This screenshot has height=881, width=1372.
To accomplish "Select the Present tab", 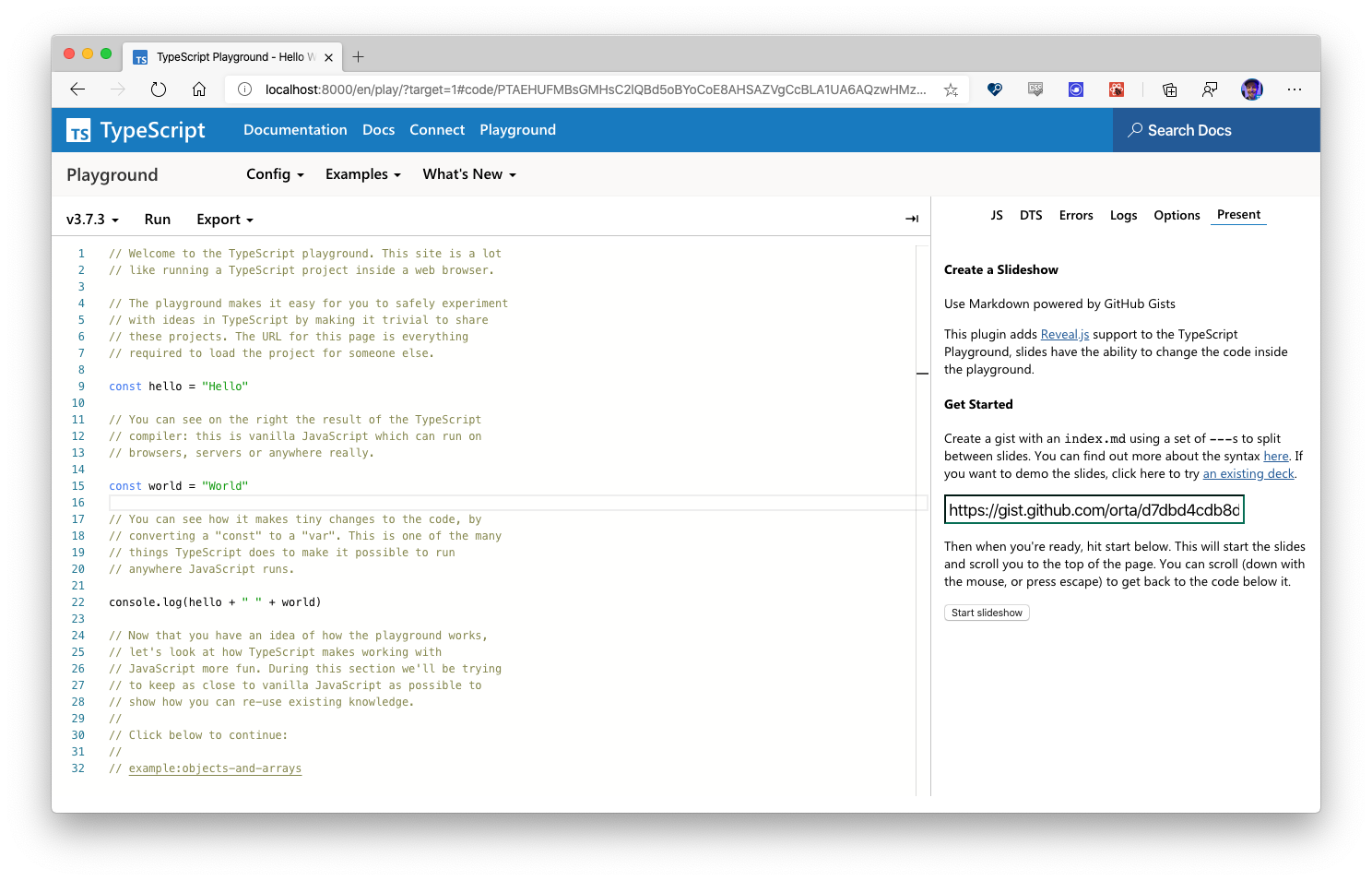I will tap(1238, 215).
